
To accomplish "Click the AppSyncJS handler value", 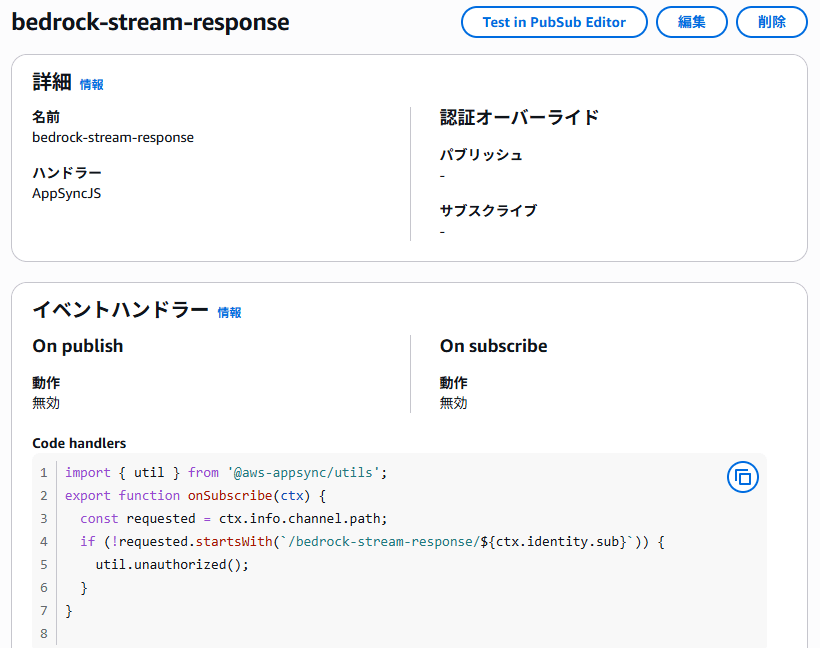I will pyautogui.click(x=66, y=194).
